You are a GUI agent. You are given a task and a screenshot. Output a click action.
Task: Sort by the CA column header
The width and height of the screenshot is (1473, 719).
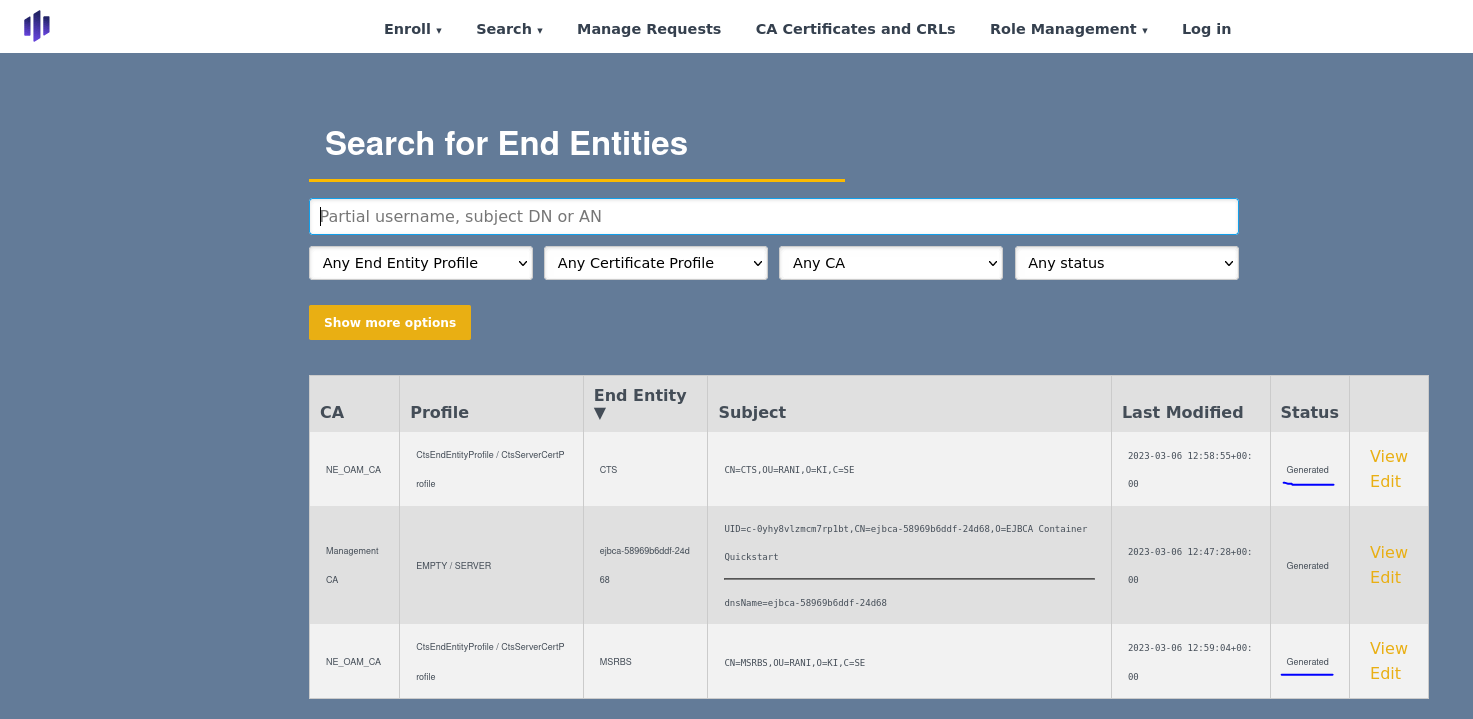click(332, 412)
